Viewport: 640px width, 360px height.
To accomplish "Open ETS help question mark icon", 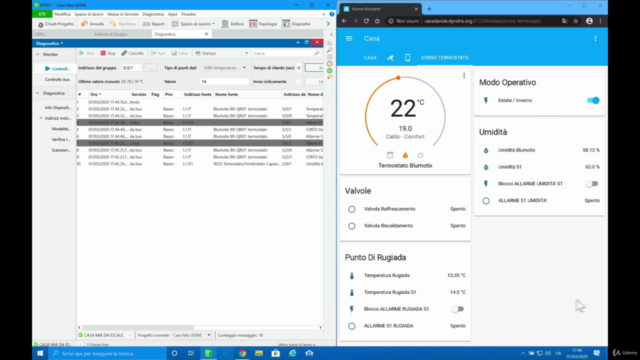I will coord(332,14).
